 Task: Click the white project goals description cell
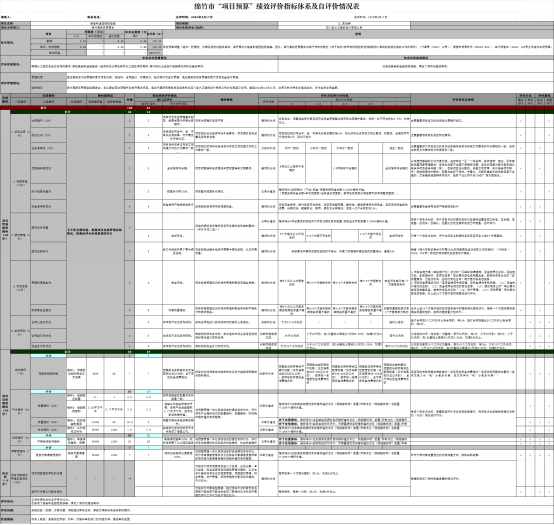click(x=154, y=66)
